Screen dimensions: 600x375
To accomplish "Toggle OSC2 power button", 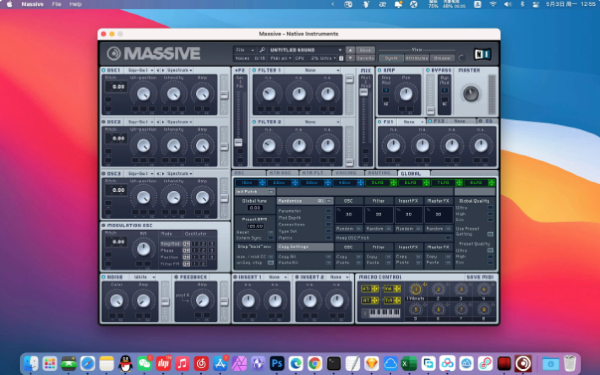I will (x=104, y=122).
